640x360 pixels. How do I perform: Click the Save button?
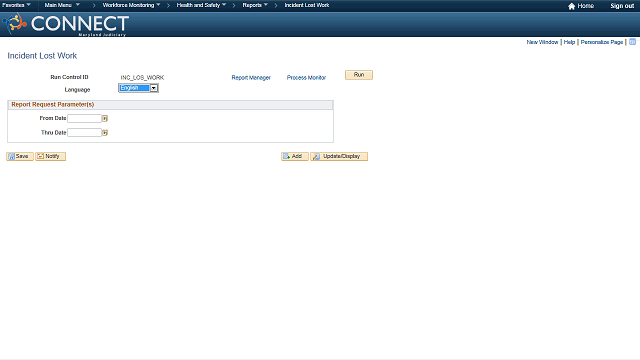20,156
